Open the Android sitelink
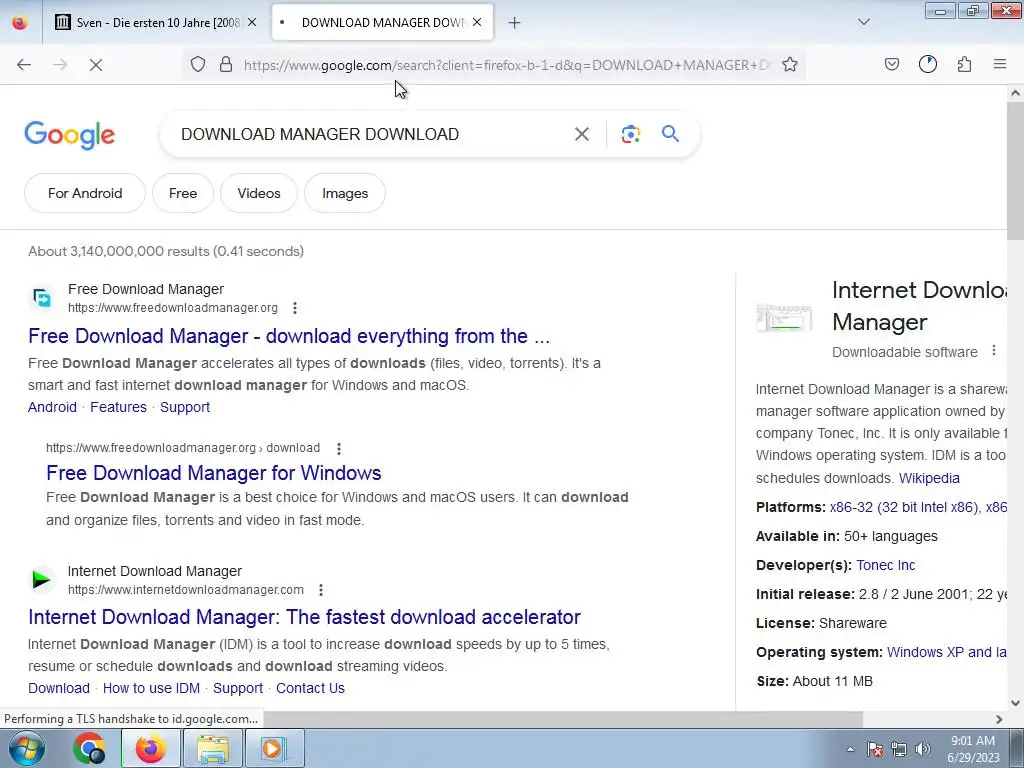1024x768 pixels. point(52,407)
